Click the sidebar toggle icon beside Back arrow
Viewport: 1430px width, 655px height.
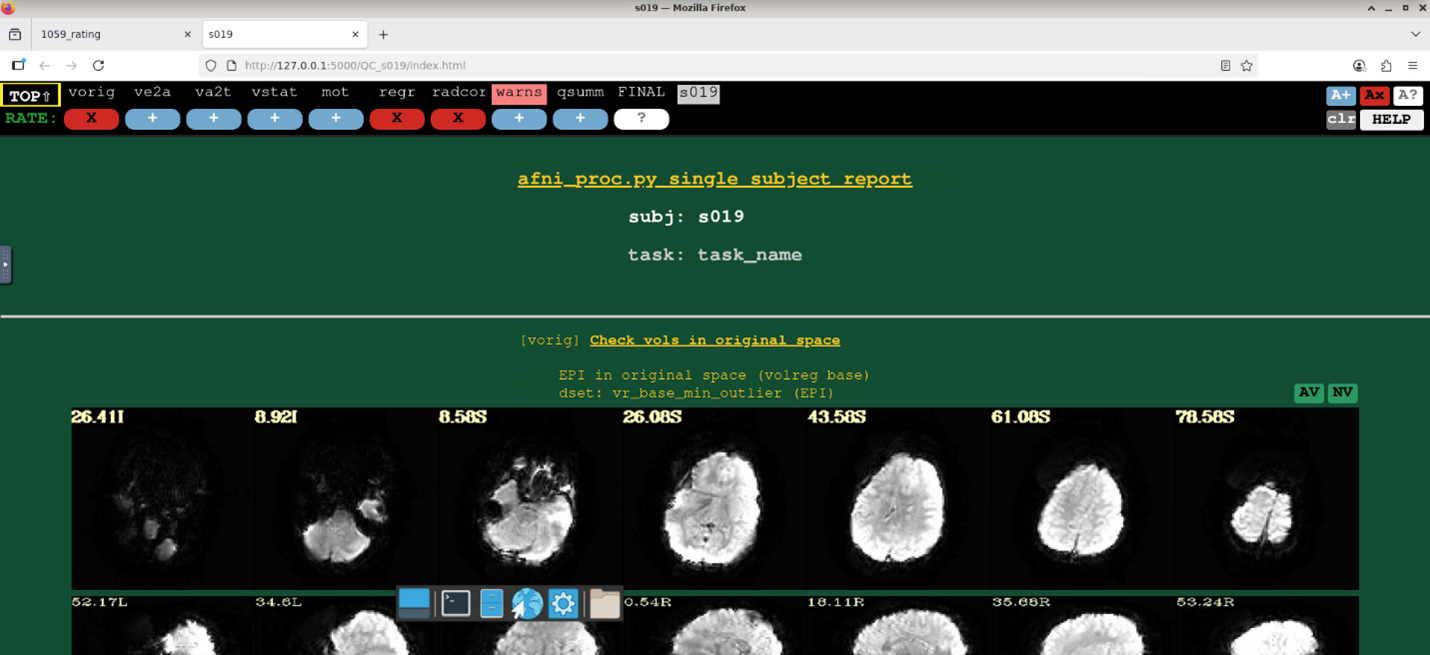coord(18,66)
